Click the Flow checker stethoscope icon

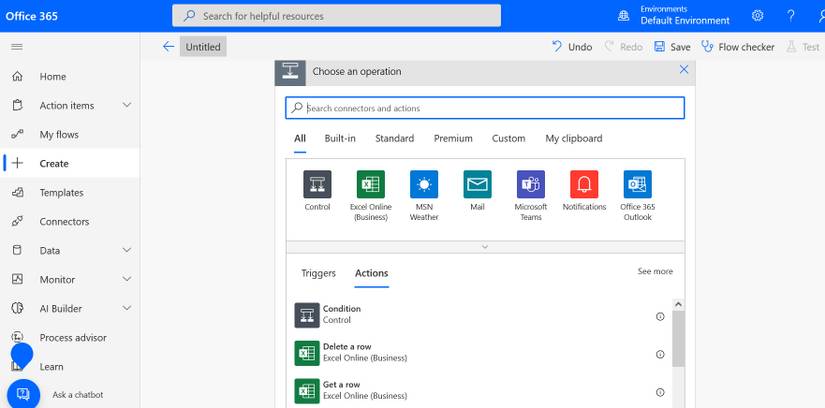(708, 47)
